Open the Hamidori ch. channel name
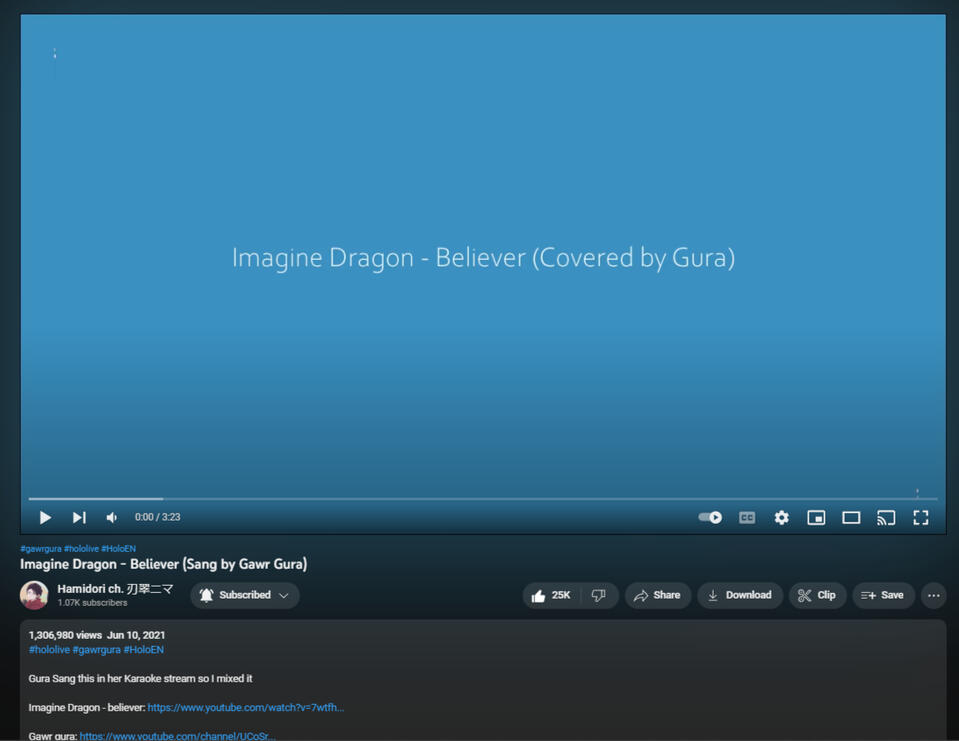959x741 pixels. [115, 589]
